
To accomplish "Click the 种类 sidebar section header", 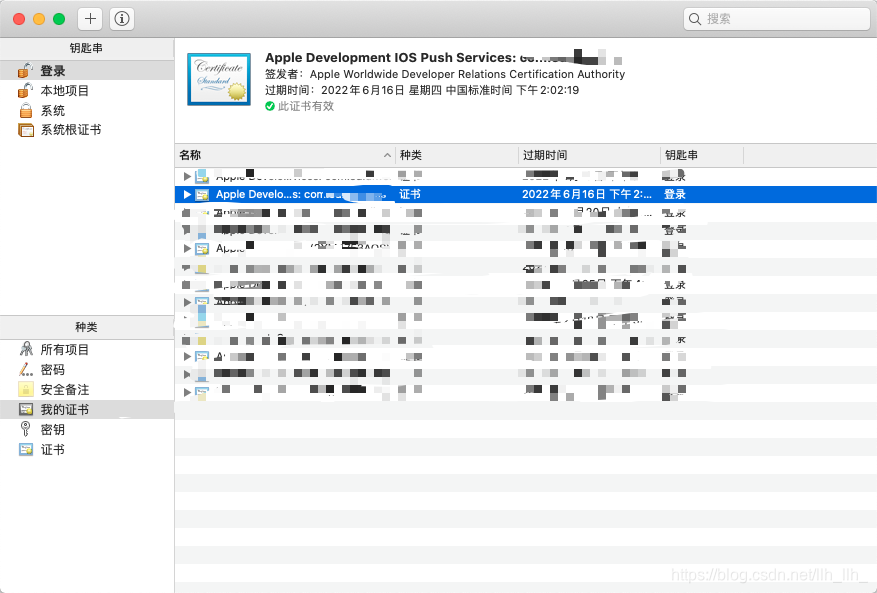I will coord(87,327).
